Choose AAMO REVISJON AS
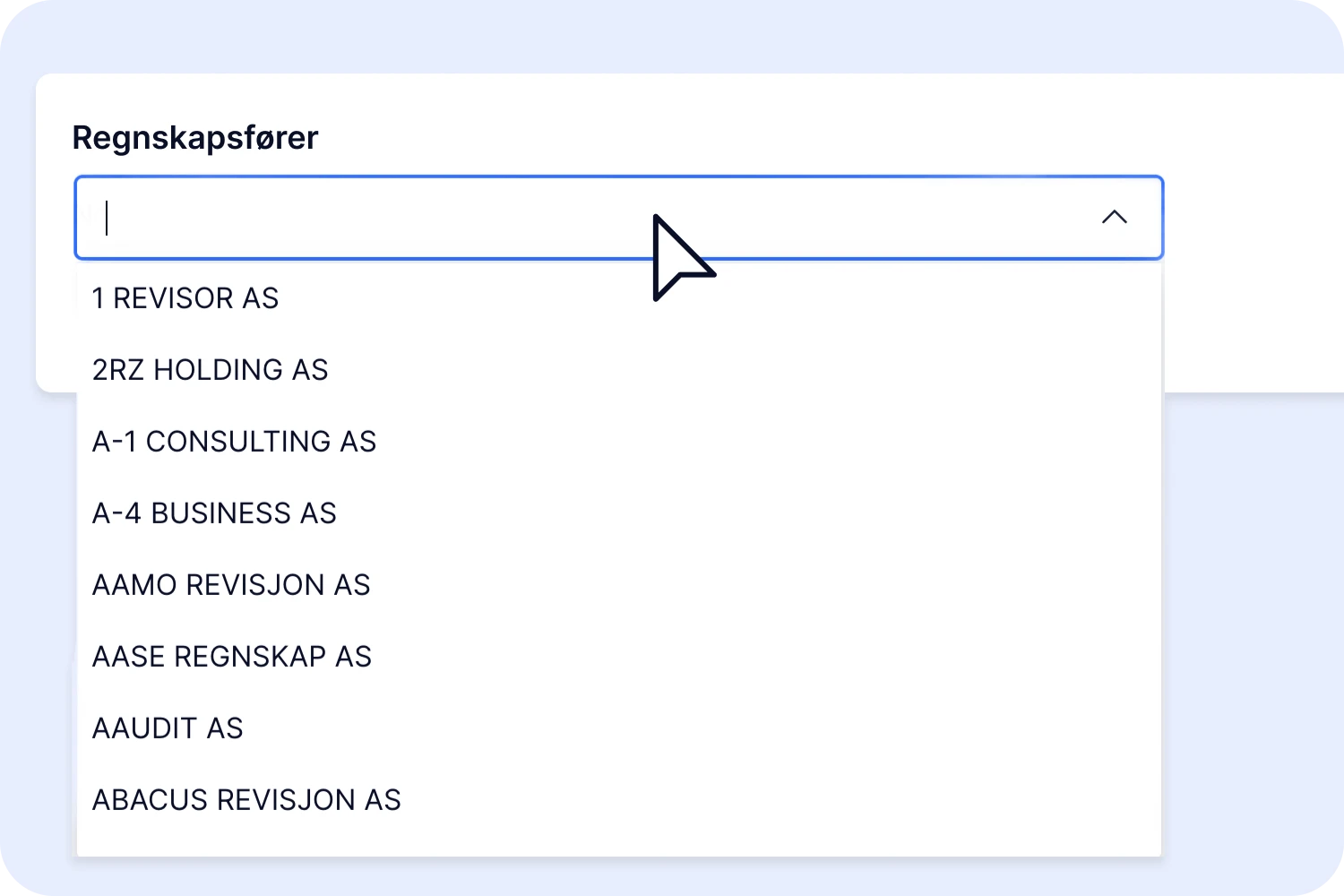The width and height of the screenshot is (1344, 896). (x=231, y=585)
